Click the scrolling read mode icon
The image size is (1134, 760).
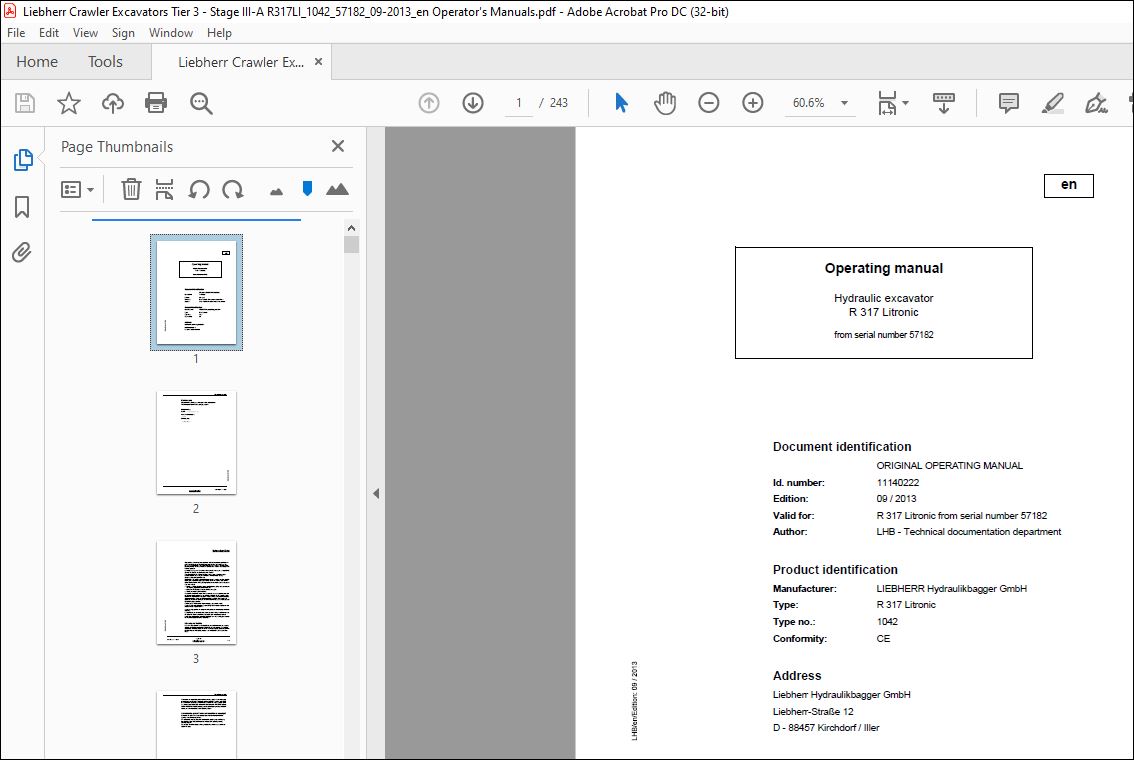[944, 103]
